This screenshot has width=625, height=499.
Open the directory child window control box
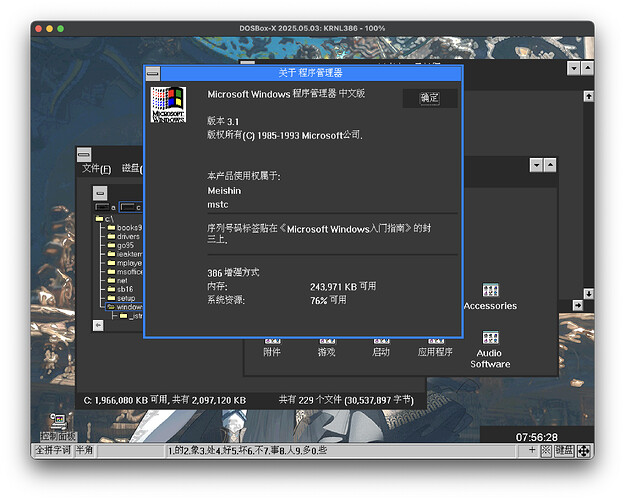coord(100,193)
